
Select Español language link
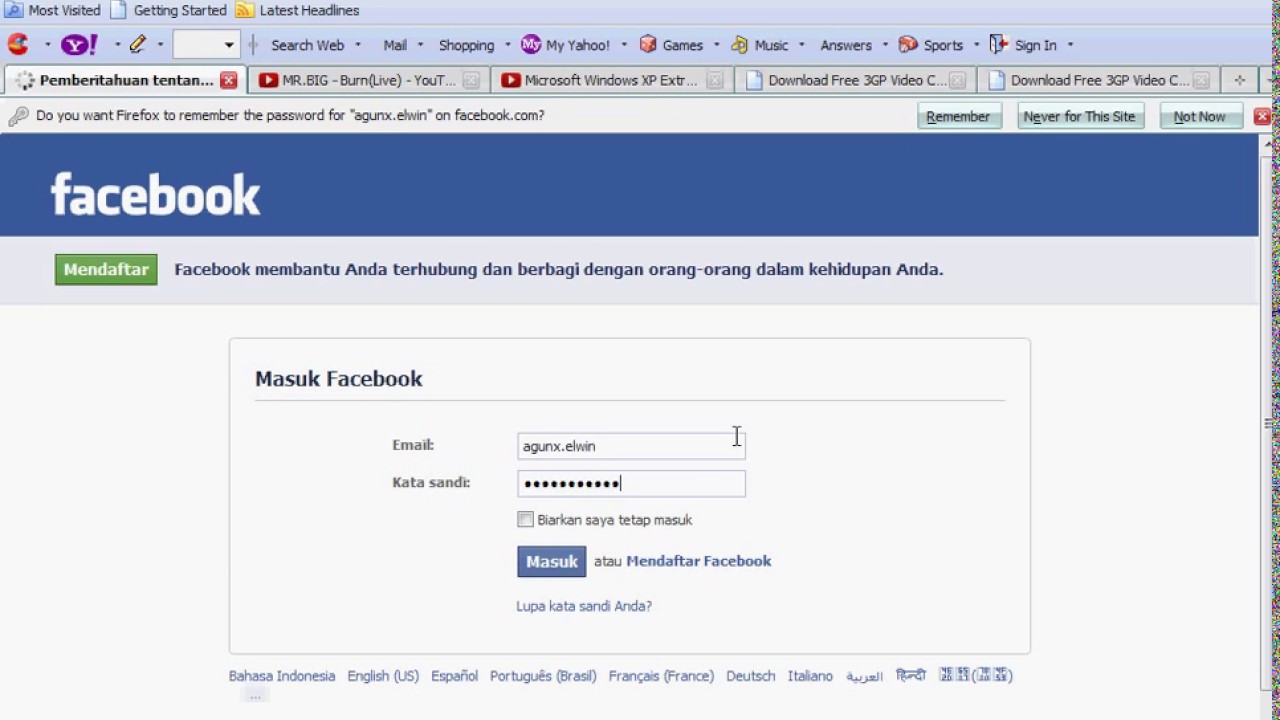tap(454, 676)
